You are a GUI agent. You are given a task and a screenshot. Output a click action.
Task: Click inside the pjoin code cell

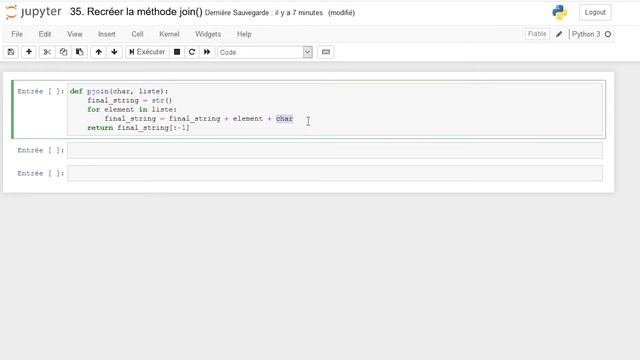point(335,109)
